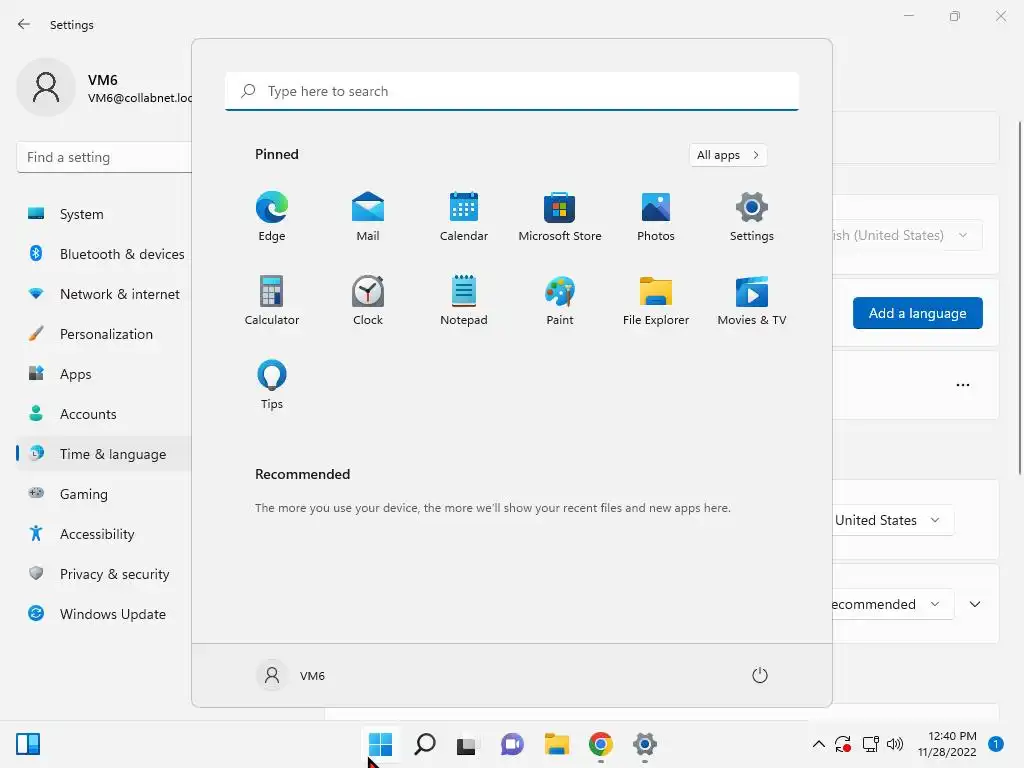Expand Windows display language dropdown

coord(907,235)
